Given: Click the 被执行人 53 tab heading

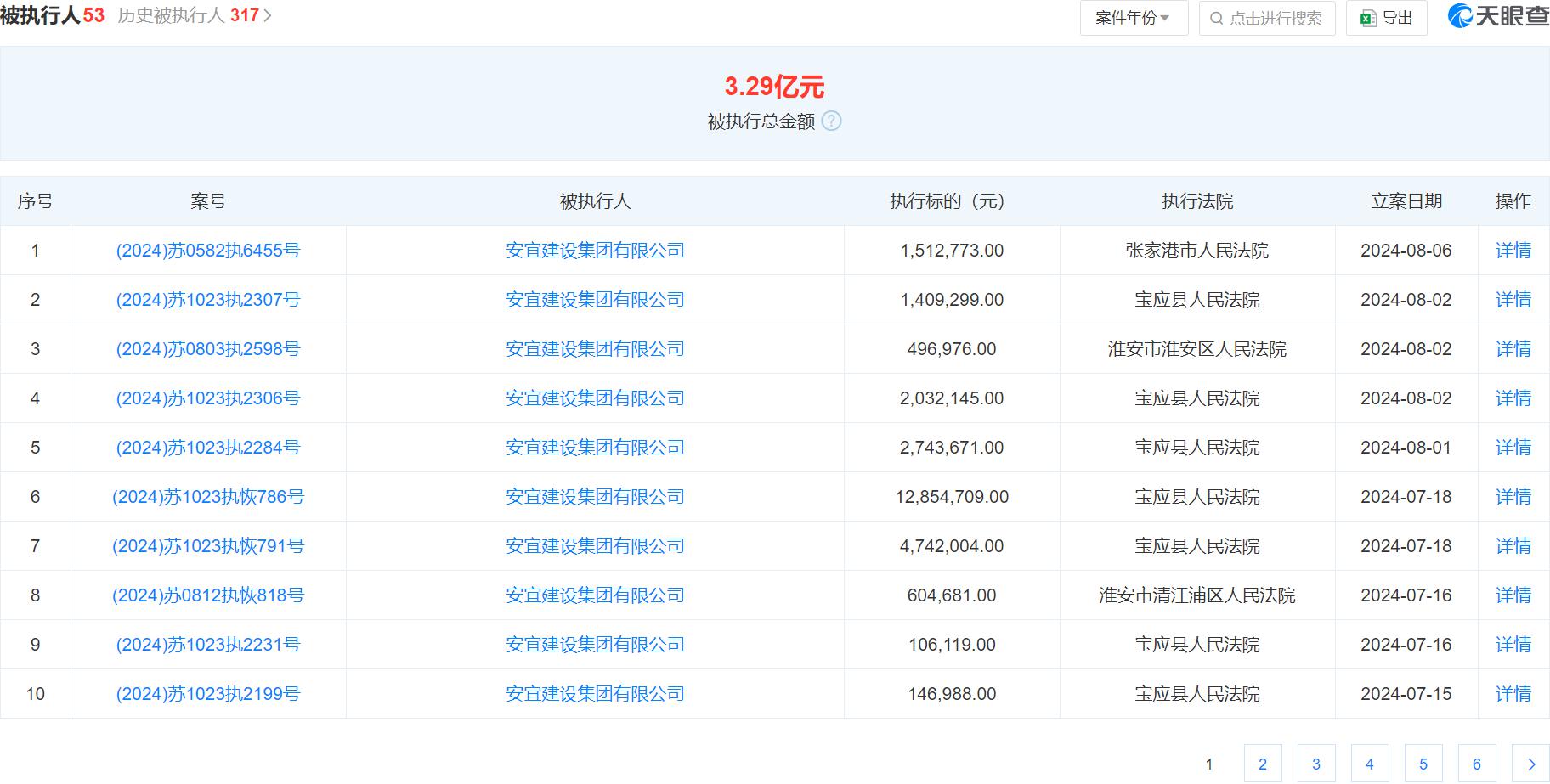Looking at the screenshot, I should coord(53,15).
